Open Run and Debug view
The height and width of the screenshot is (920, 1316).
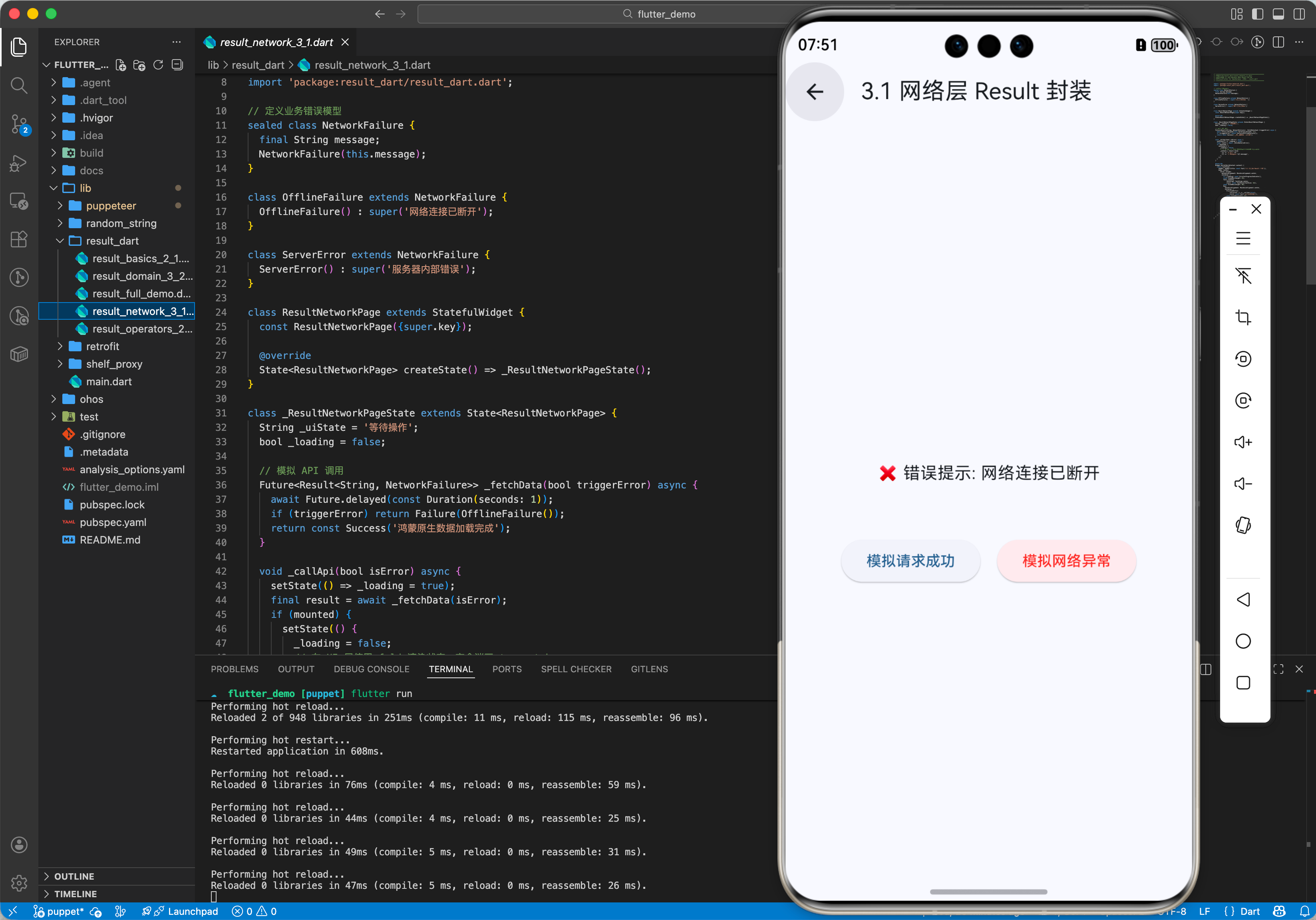(x=19, y=163)
